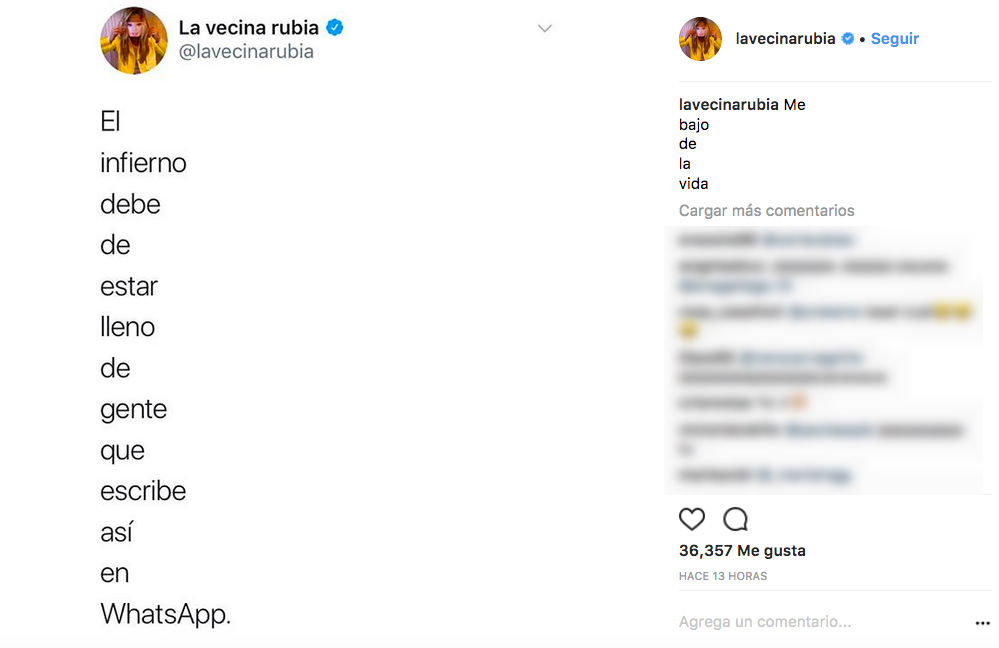The height and width of the screenshot is (648, 999).
Task: Click the word WhatsApp in the tweet
Action: click(165, 614)
